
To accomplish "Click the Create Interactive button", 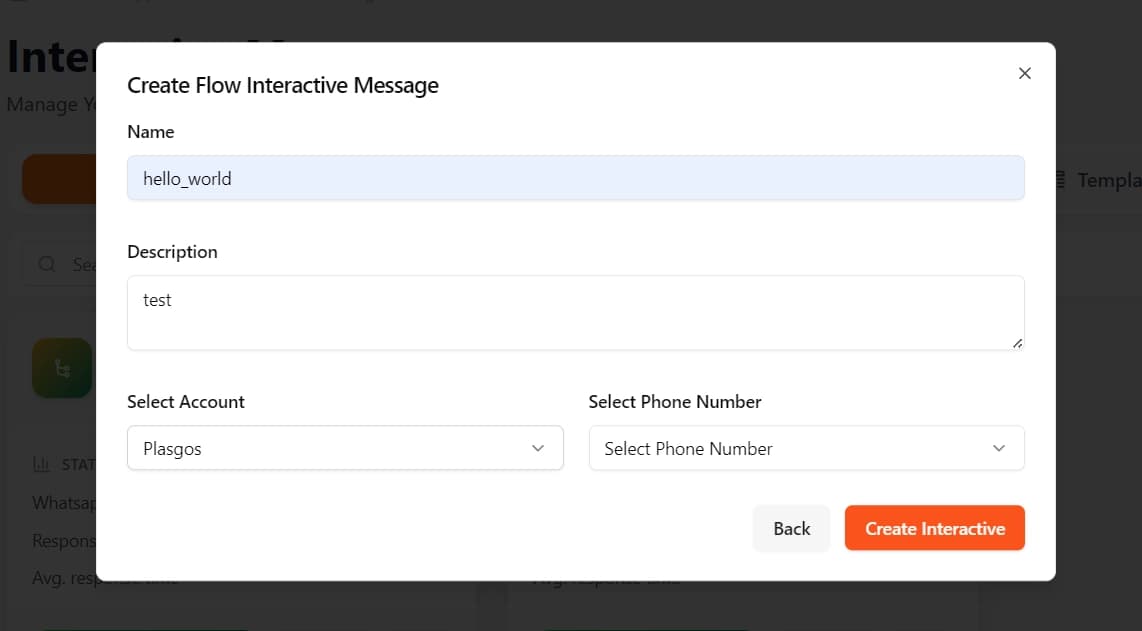I will coord(934,528).
